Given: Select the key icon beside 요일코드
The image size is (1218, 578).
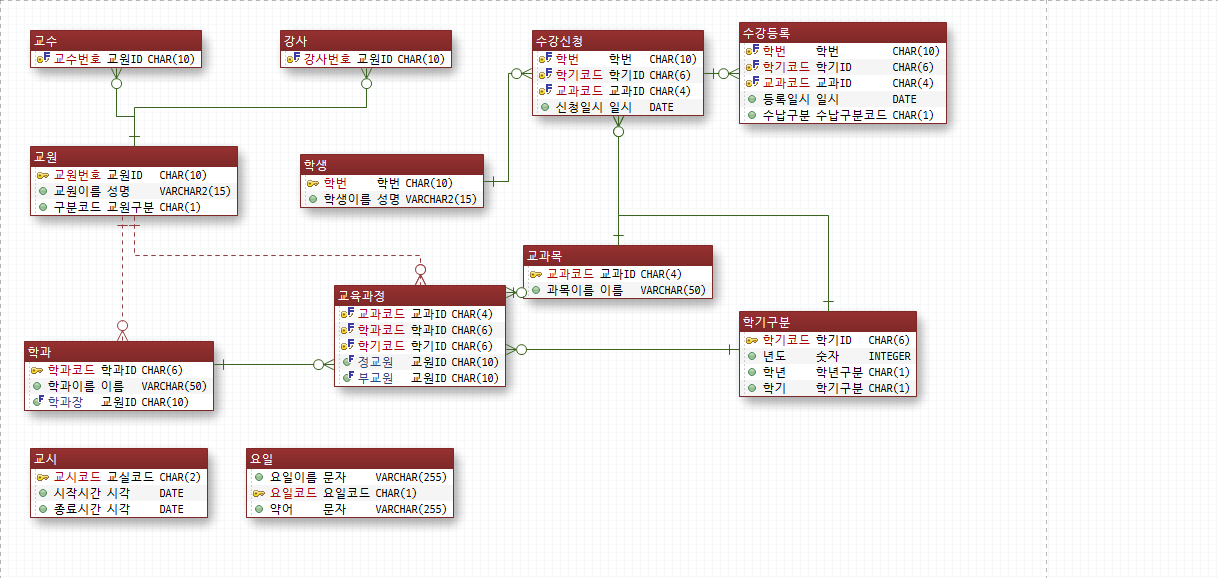Looking at the screenshot, I should tap(259, 493).
